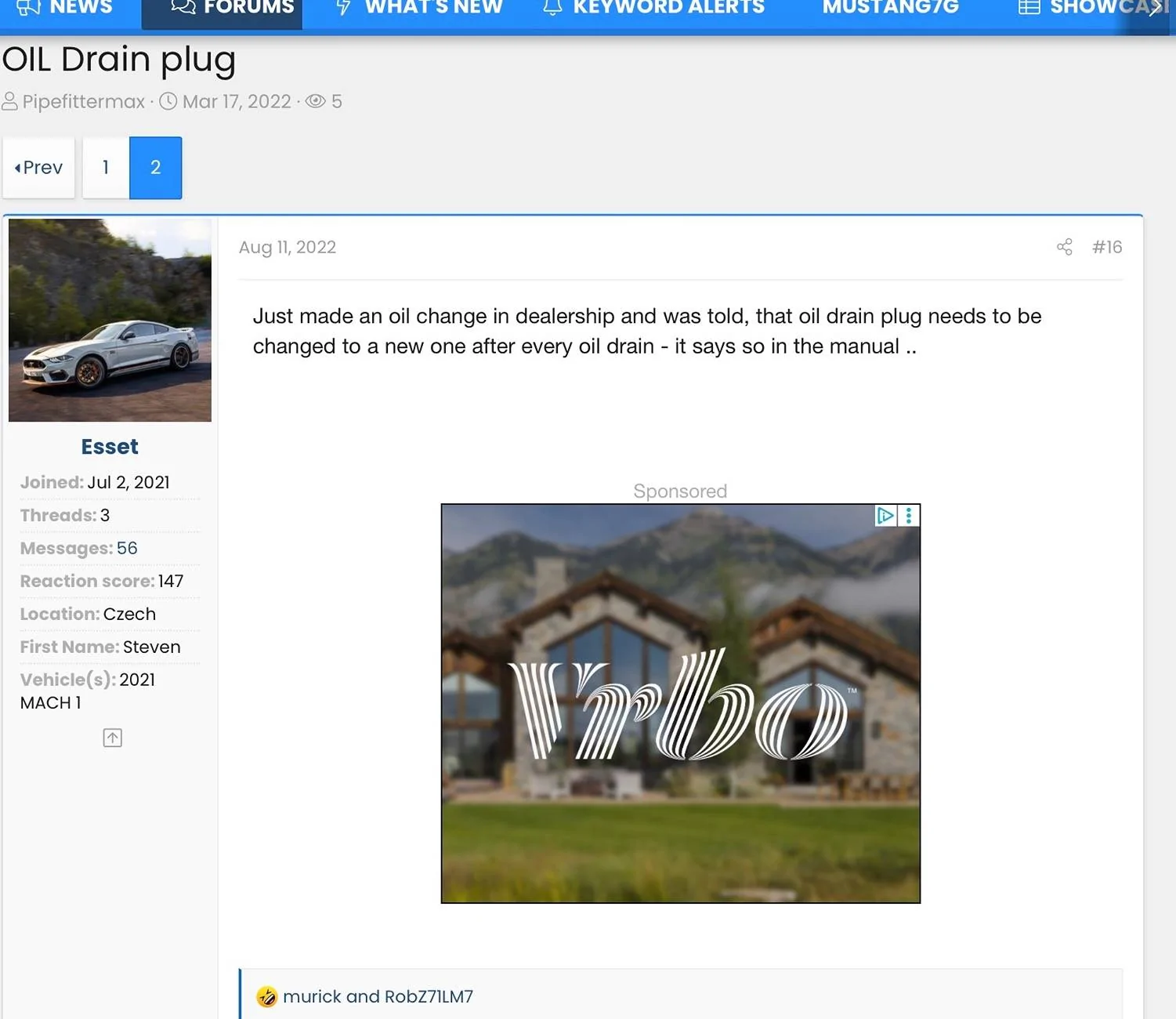Click the 'Sponsored' label above the ad
The image size is (1176, 1019).
pyautogui.click(x=680, y=491)
